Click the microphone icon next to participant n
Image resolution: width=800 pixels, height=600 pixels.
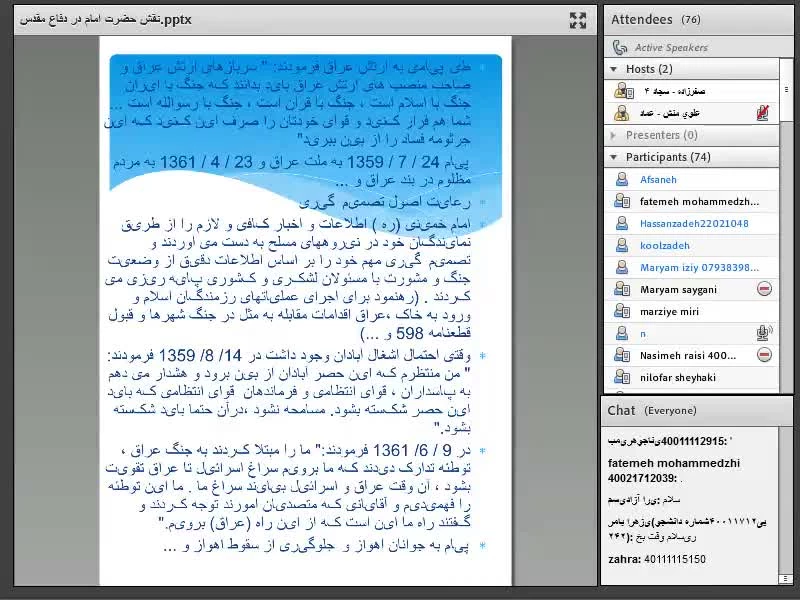point(762,333)
